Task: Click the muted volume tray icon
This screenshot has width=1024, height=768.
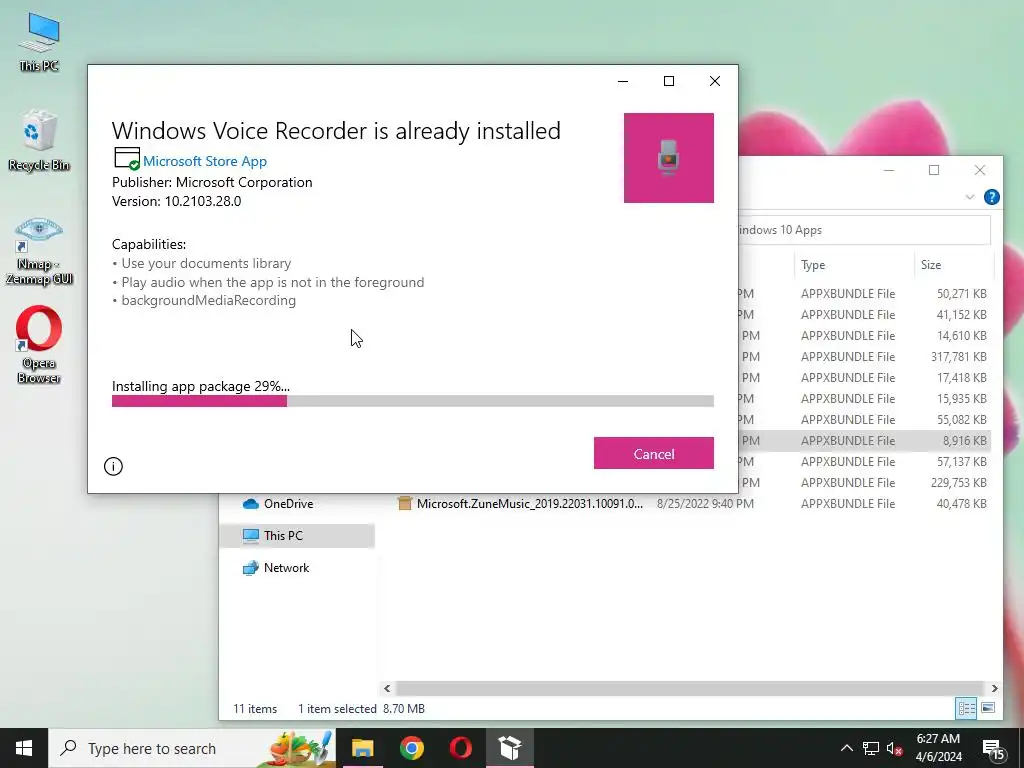Action: click(x=894, y=748)
